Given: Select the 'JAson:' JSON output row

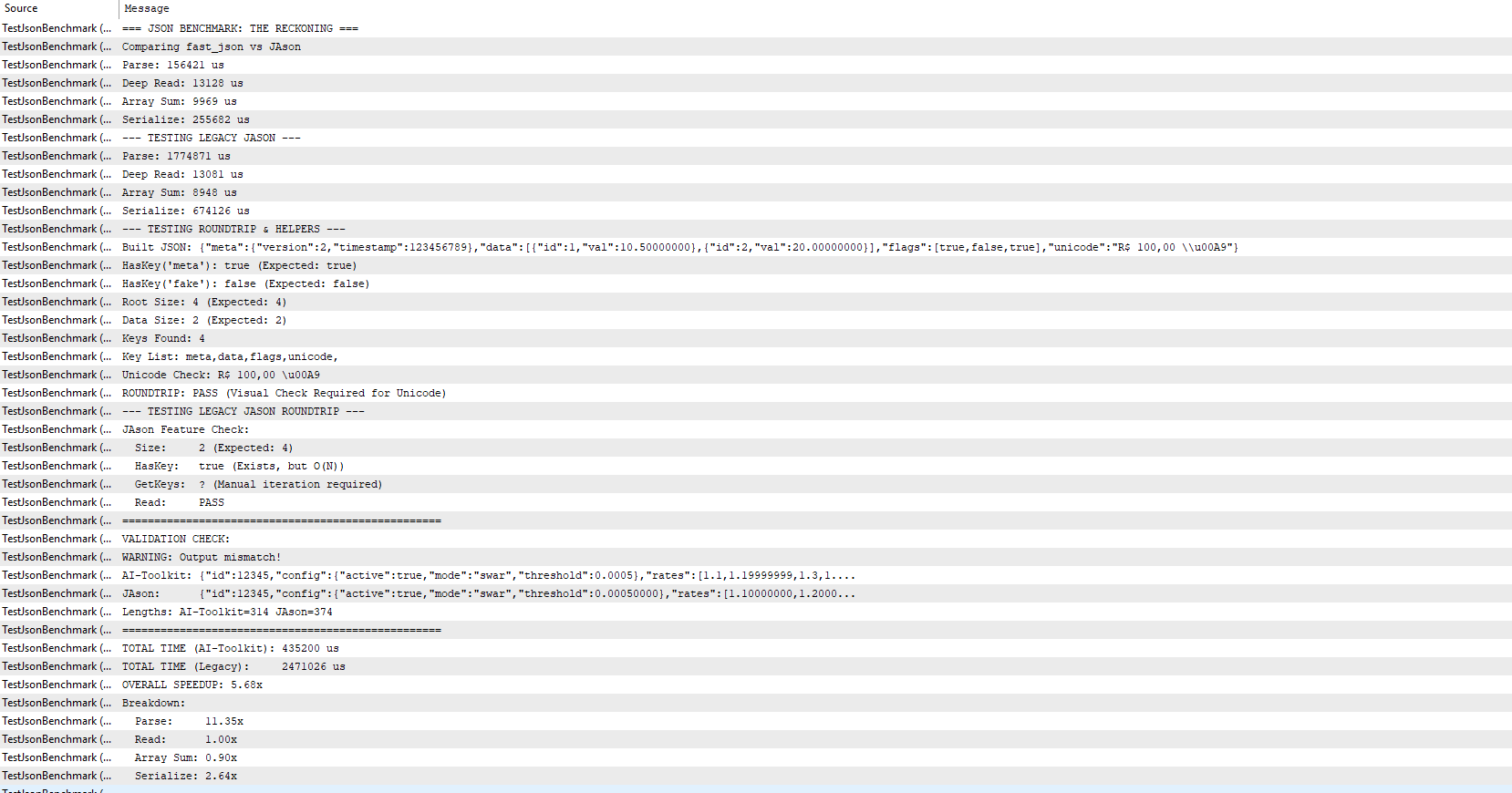Looking at the screenshot, I should pyautogui.click(x=756, y=593).
